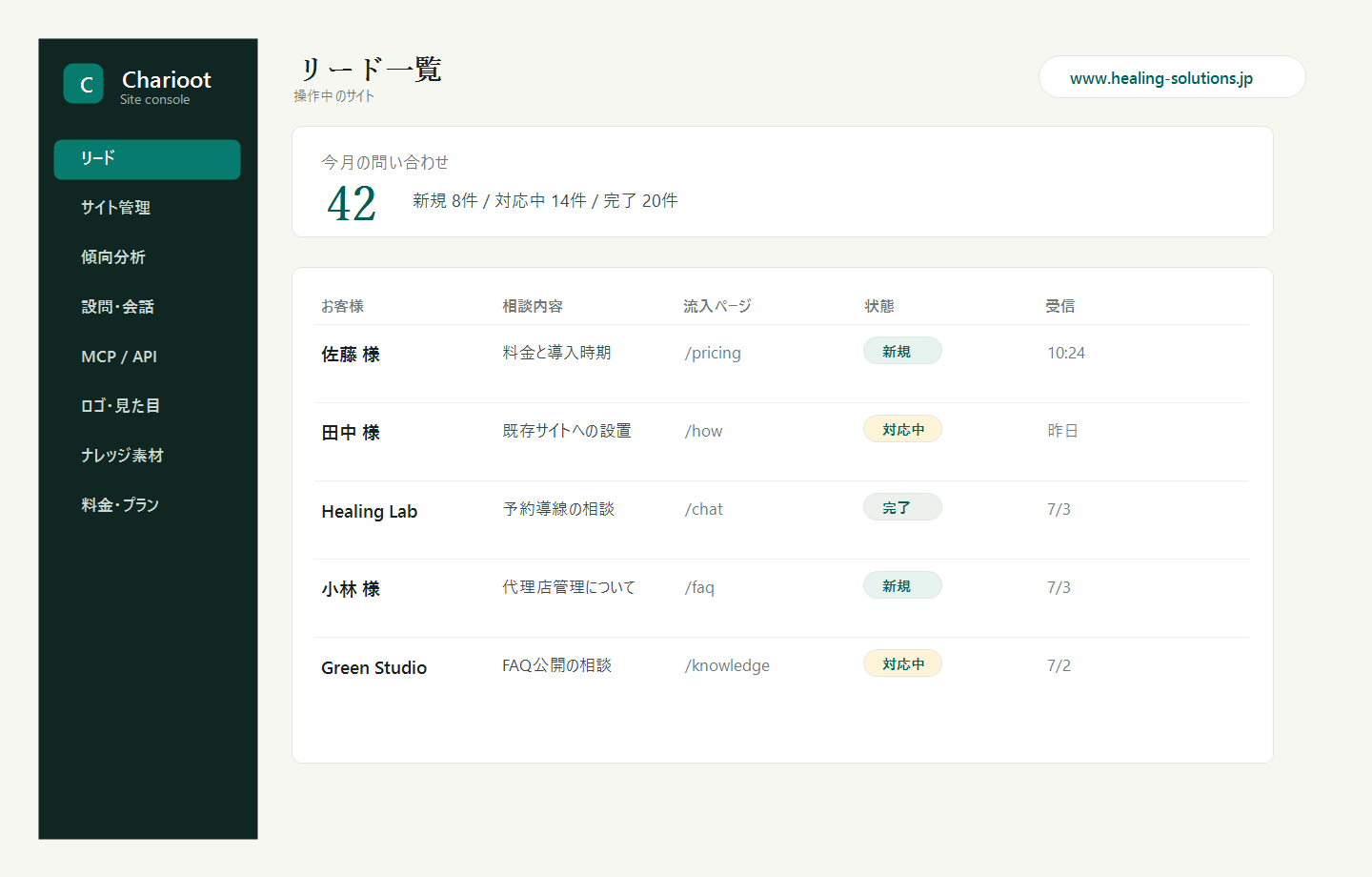Click the リード一覧 page heading
The width and height of the screenshot is (1372, 877).
coord(370,70)
